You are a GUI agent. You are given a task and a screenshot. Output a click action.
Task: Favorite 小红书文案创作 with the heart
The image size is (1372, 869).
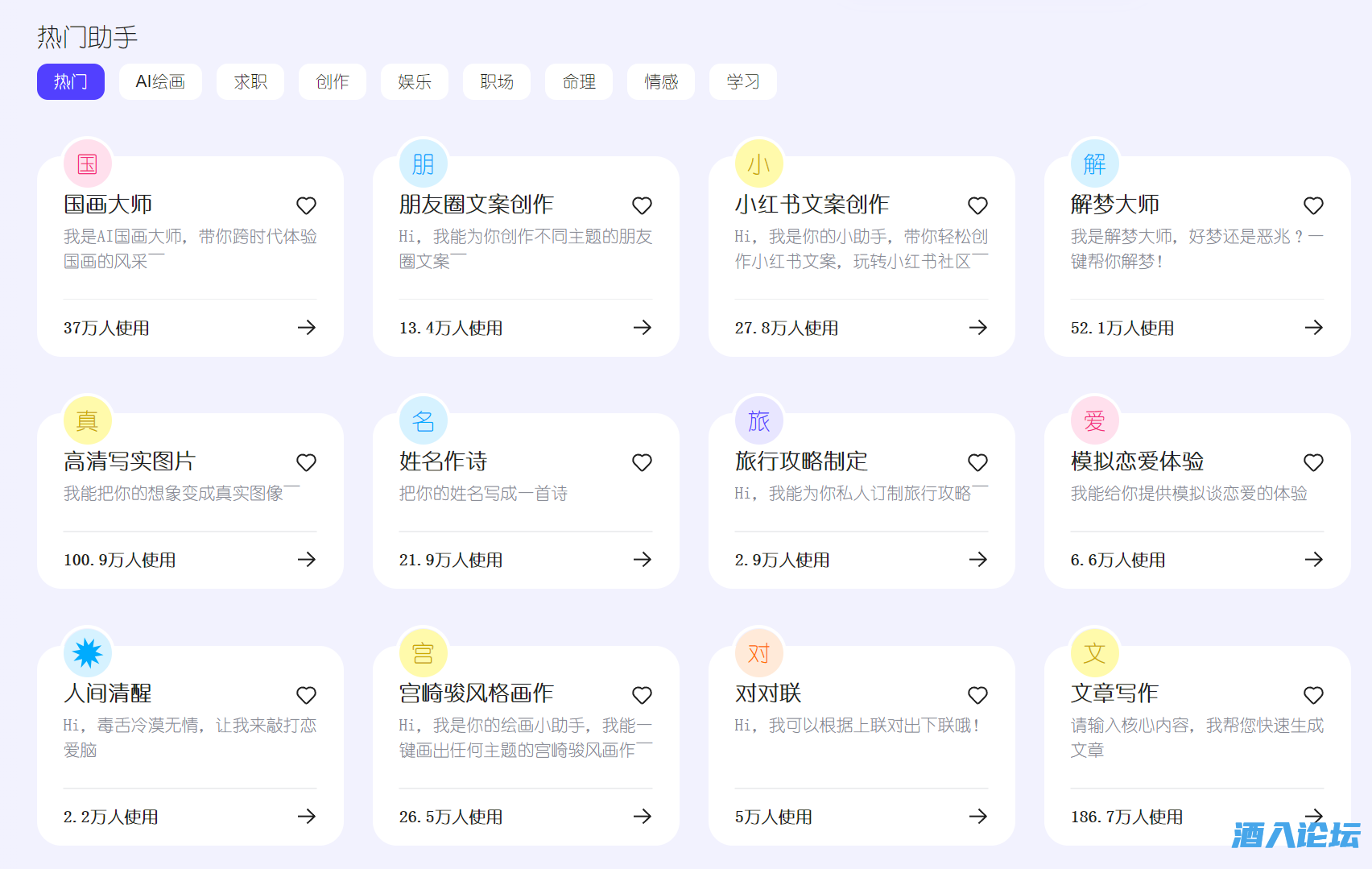coord(977,205)
